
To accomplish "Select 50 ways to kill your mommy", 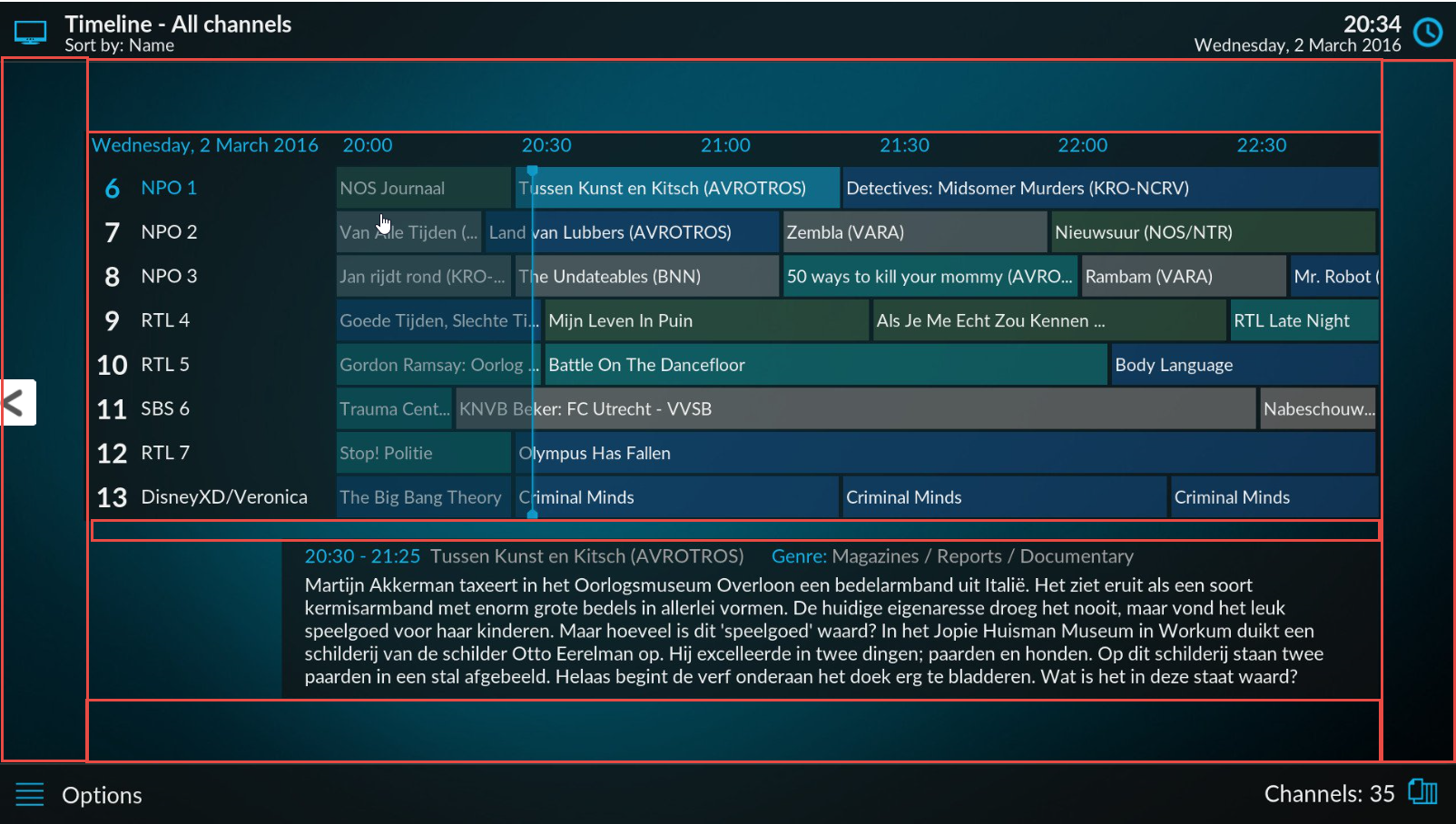I will point(930,276).
